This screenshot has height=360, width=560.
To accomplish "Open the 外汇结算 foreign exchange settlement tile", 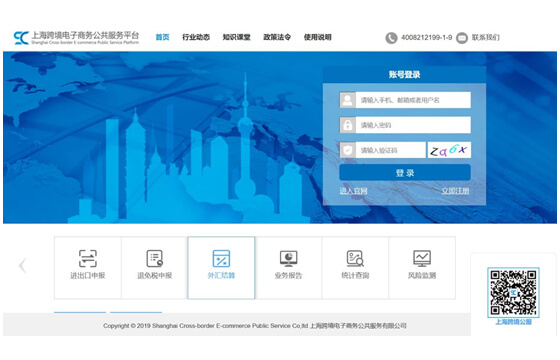I will 221,268.
